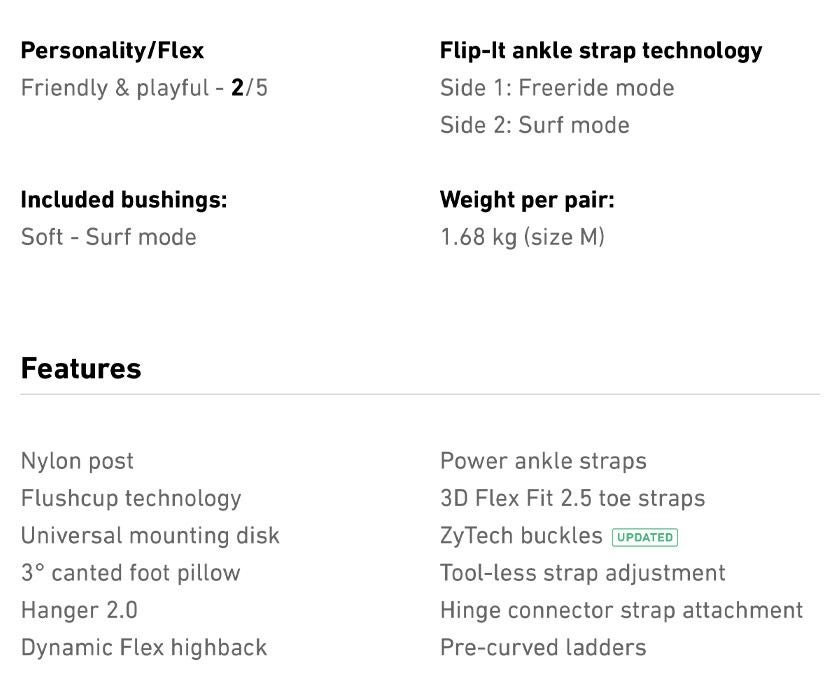Click the Flushcup technology feature

pos(131,498)
